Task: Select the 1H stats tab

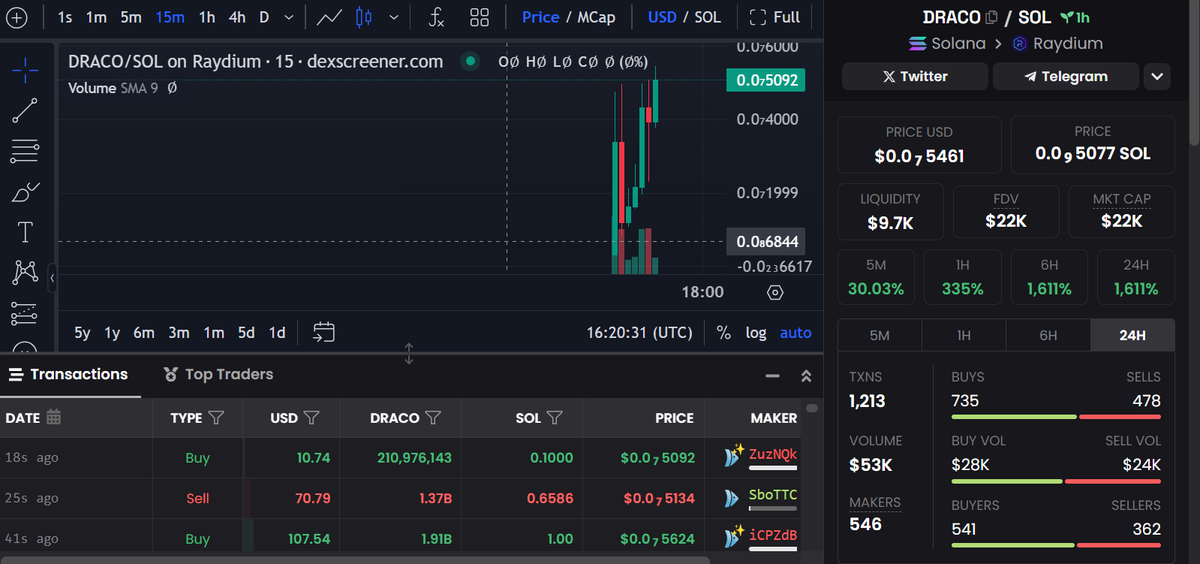Action: pyautogui.click(x=963, y=335)
